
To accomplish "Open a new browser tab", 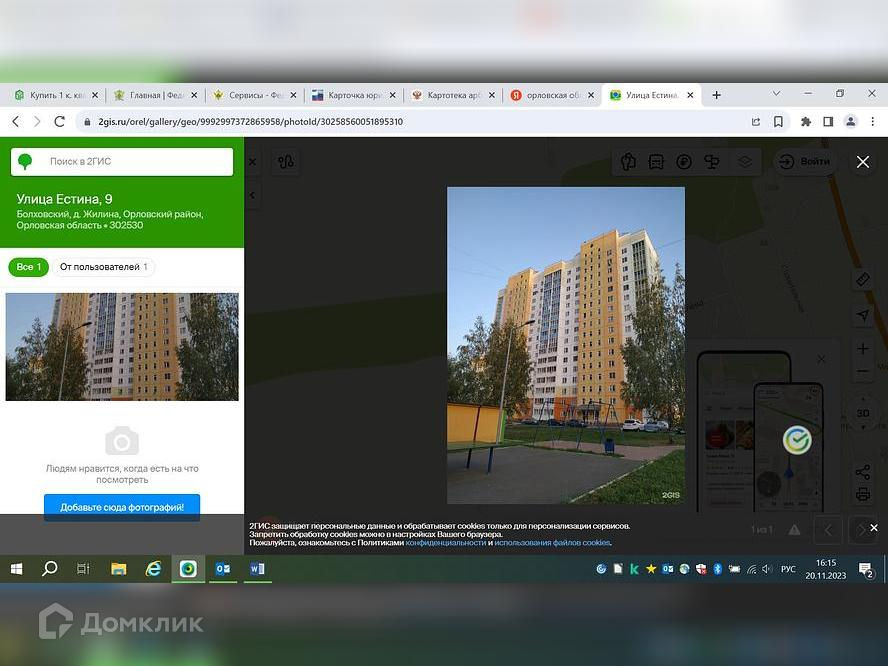I will (716, 95).
